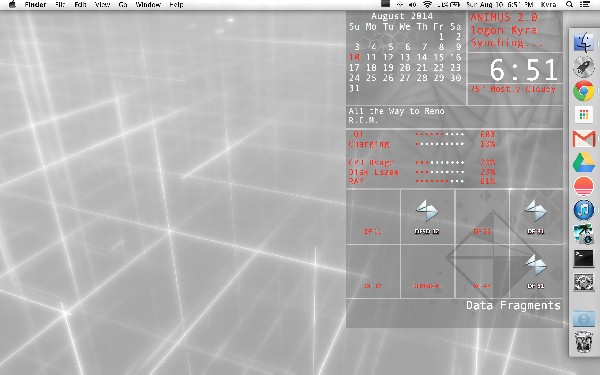Click the Disk Usage dot bar

440,172
